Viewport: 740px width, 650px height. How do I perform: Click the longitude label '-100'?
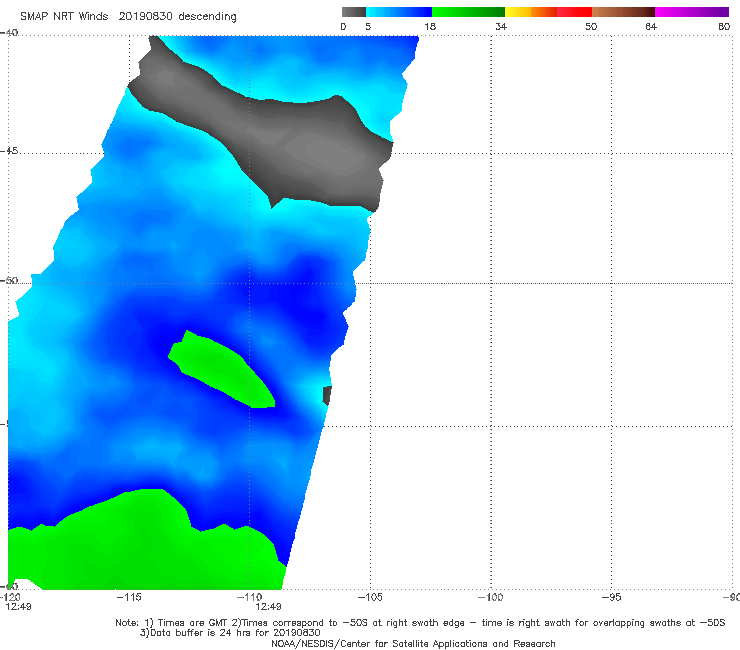490,597
